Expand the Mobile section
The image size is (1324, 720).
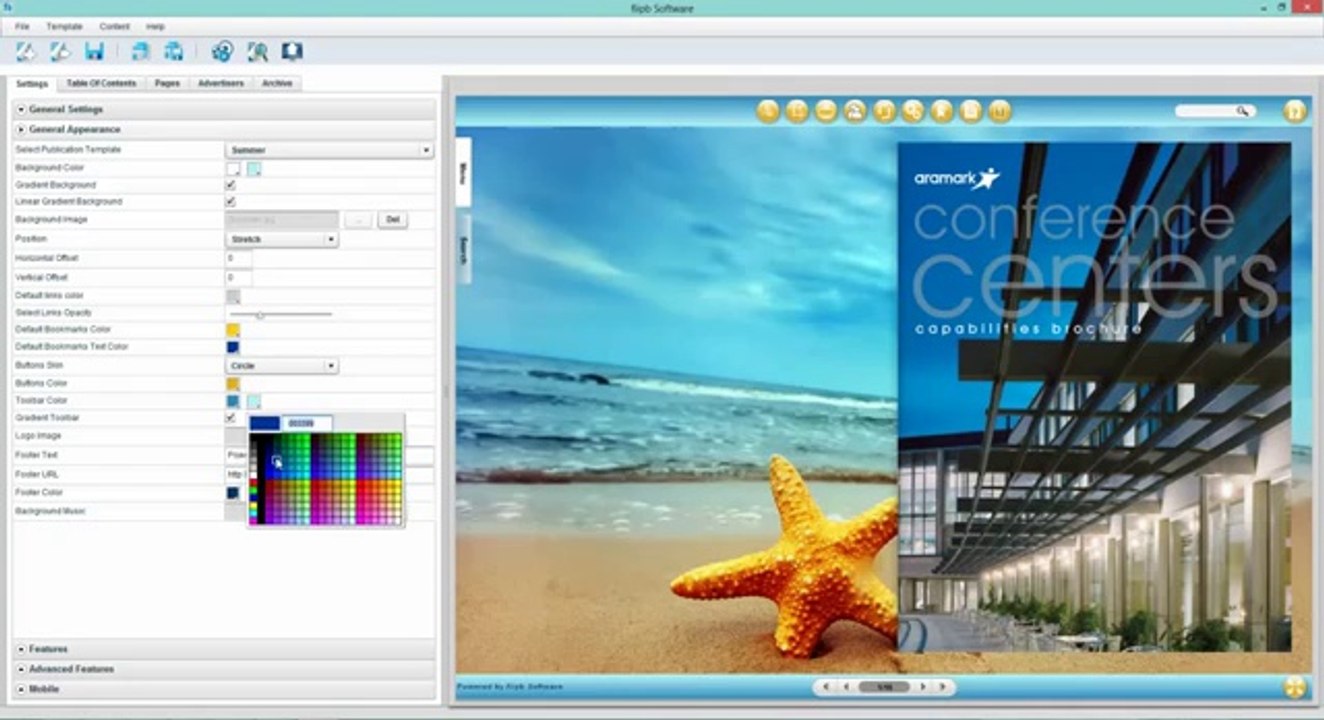[224, 689]
